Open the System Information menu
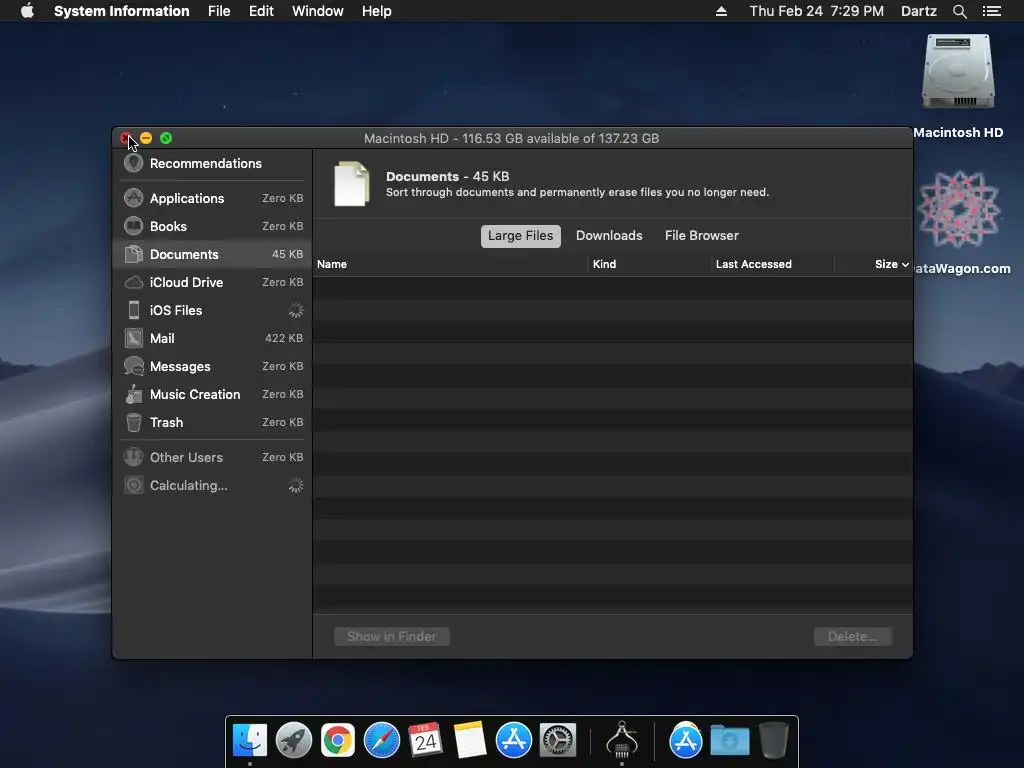Image resolution: width=1024 pixels, height=768 pixels. click(121, 11)
